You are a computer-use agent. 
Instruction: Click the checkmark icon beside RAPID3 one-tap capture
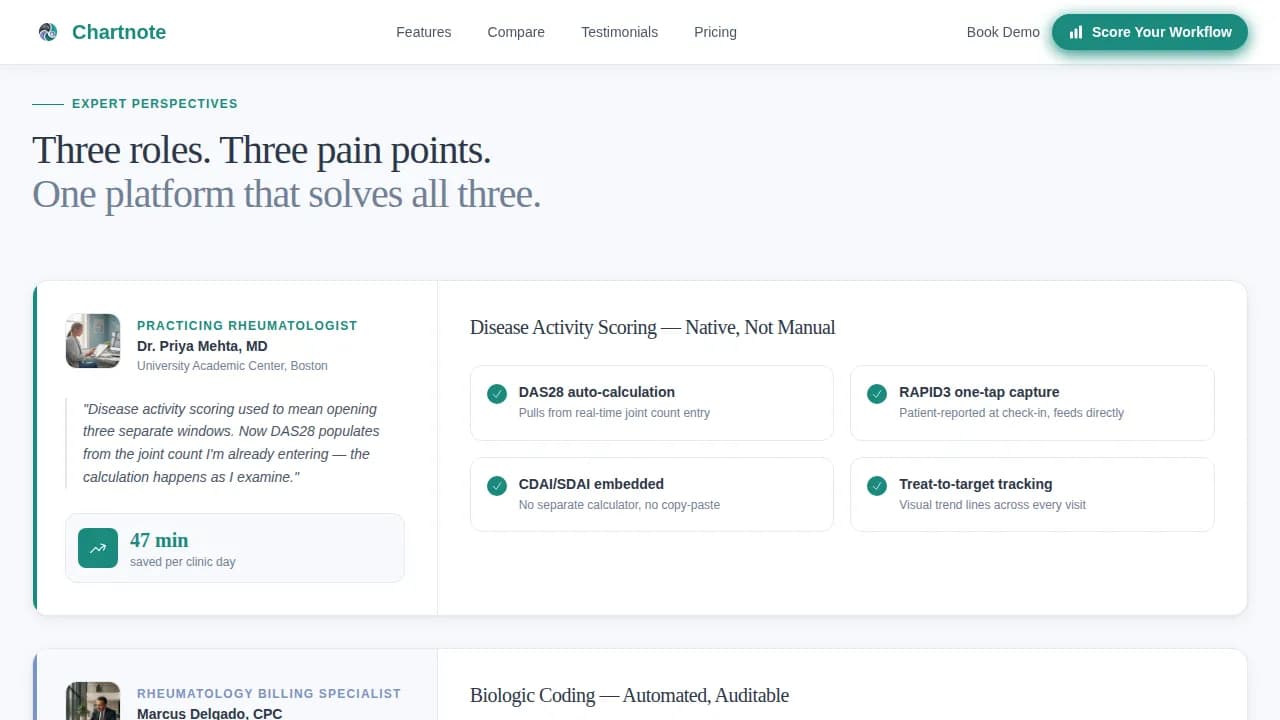pyautogui.click(x=877, y=394)
